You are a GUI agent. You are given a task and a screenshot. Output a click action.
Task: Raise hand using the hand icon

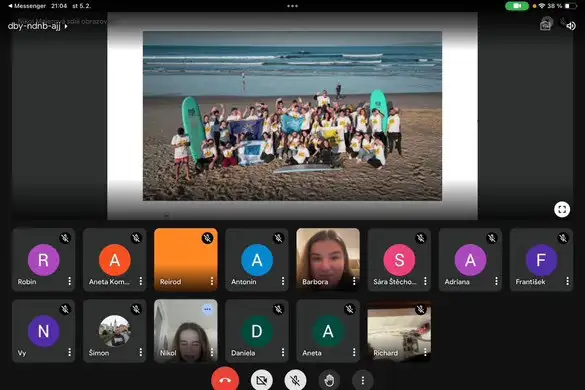329,380
